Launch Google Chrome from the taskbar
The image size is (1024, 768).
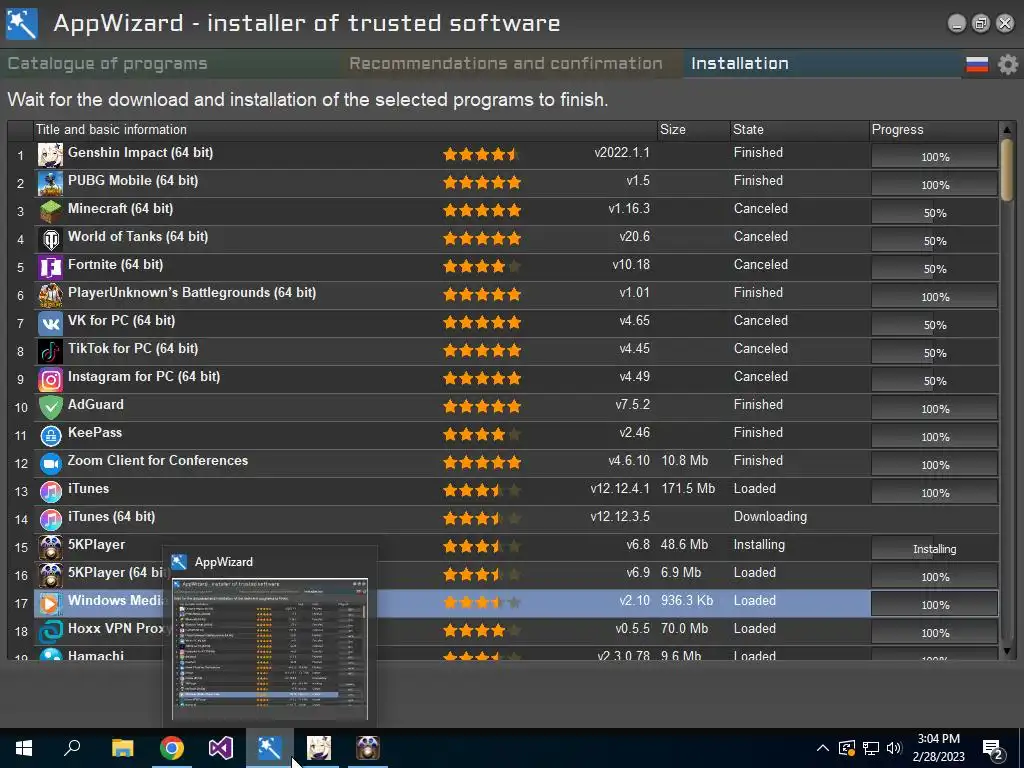click(x=172, y=748)
